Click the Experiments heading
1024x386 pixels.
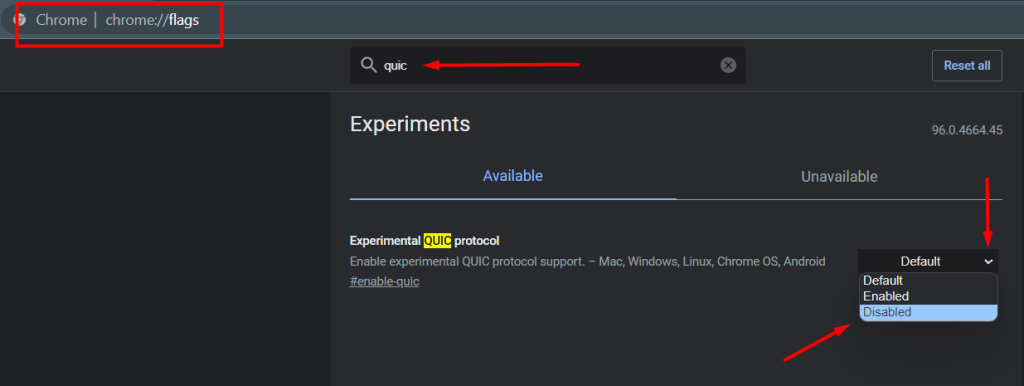(410, 124)
